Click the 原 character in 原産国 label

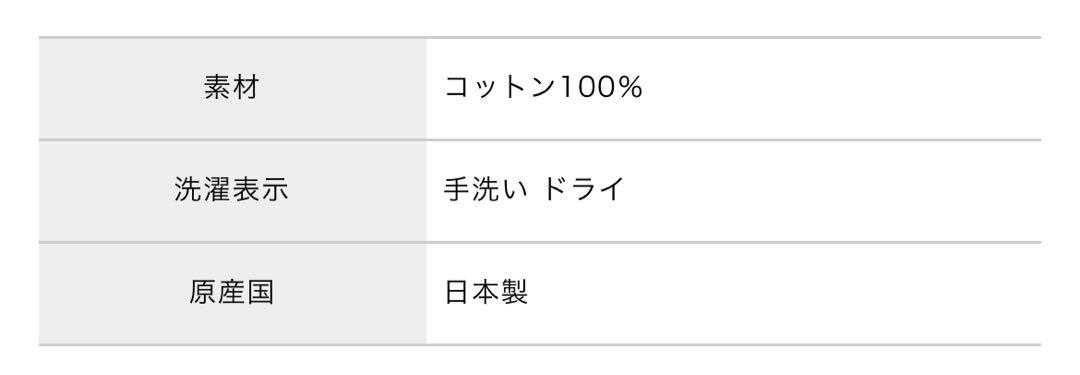click(x=203, y=292)
